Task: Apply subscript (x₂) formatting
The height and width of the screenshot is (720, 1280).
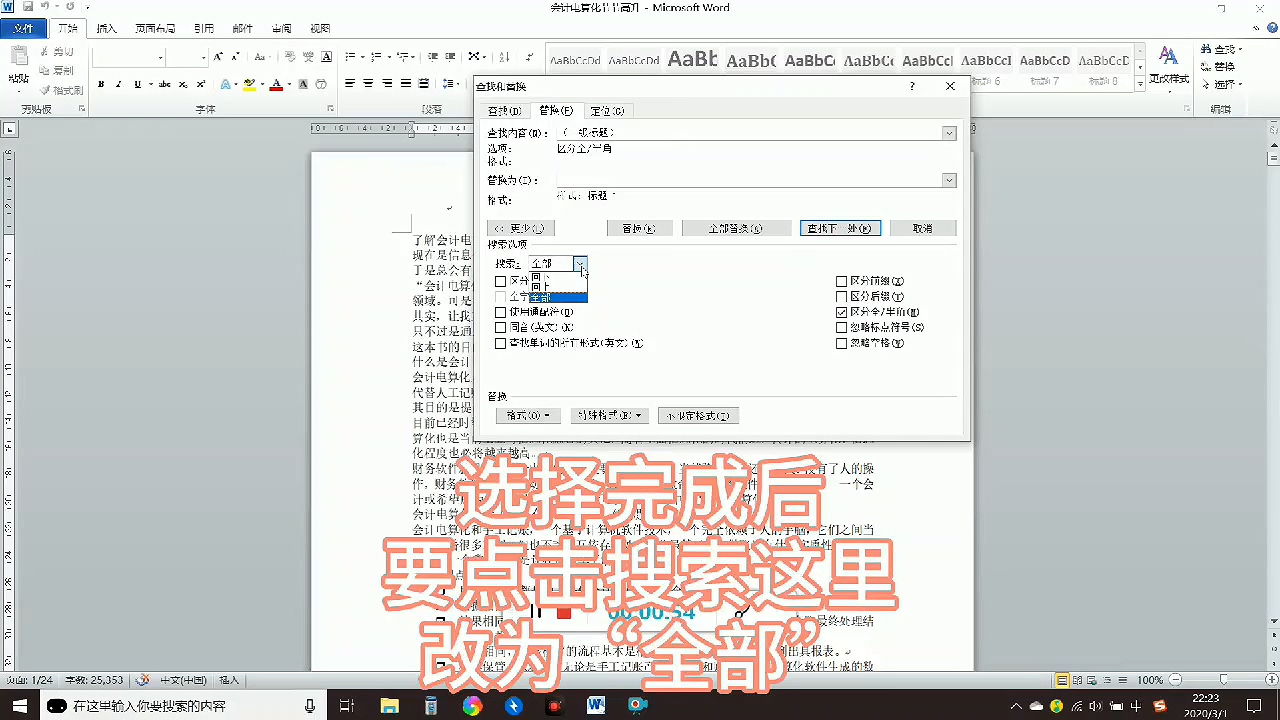Action: point(183,84)
